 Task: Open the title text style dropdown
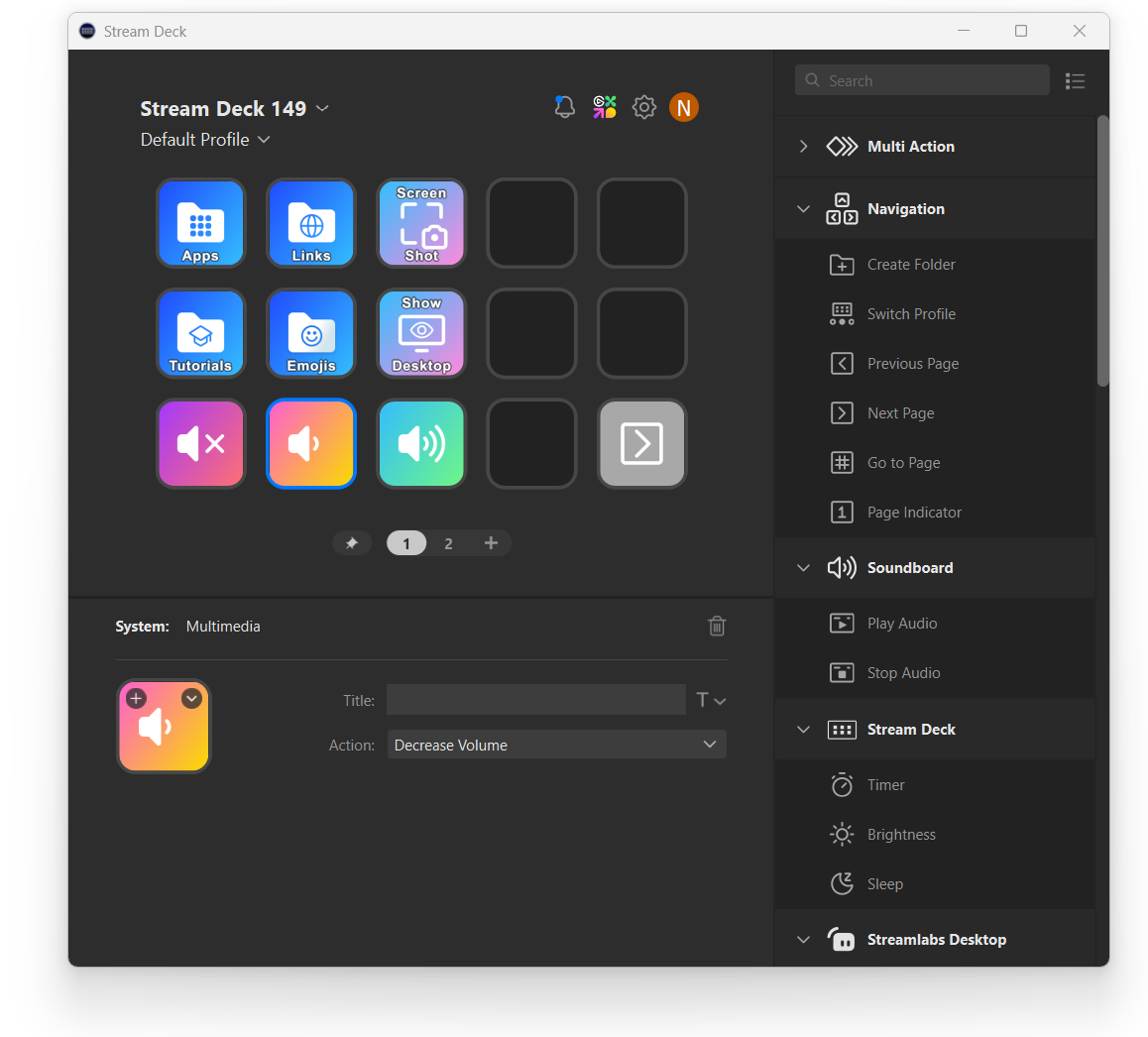tap(710, 701)
